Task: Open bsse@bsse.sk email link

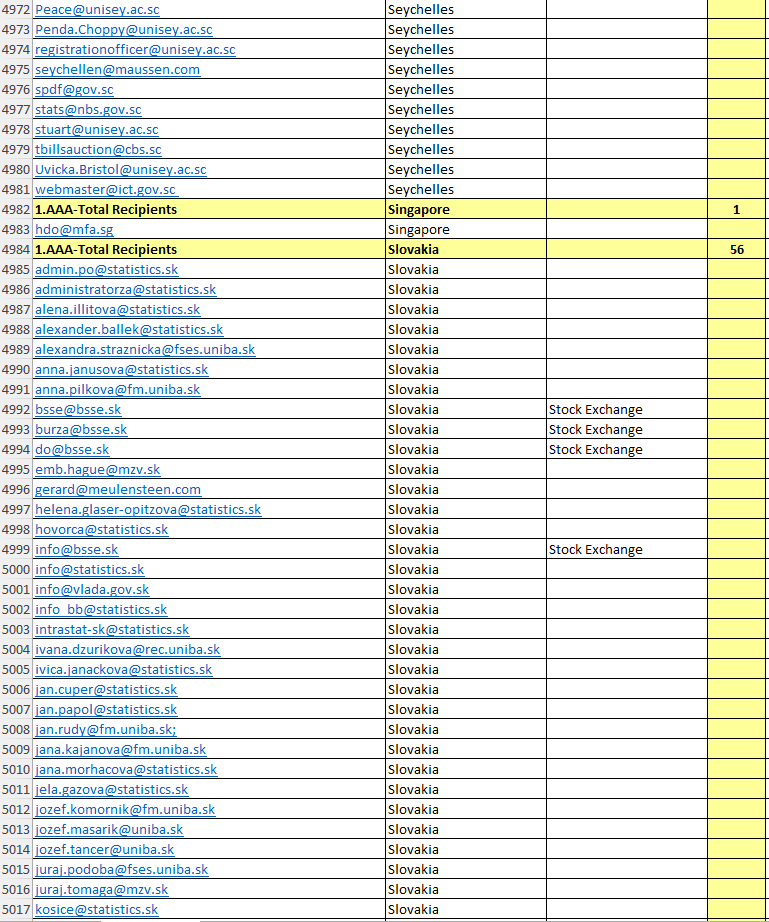Action: pos(78,409)
